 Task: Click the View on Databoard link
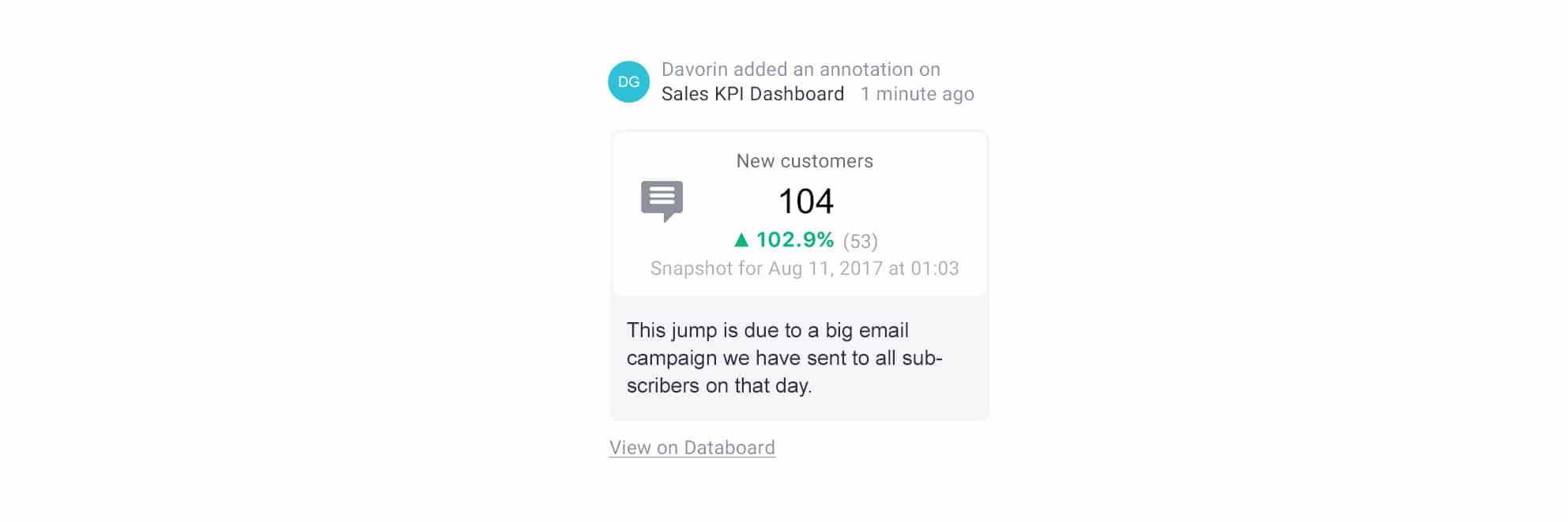(x=692, y=448)
